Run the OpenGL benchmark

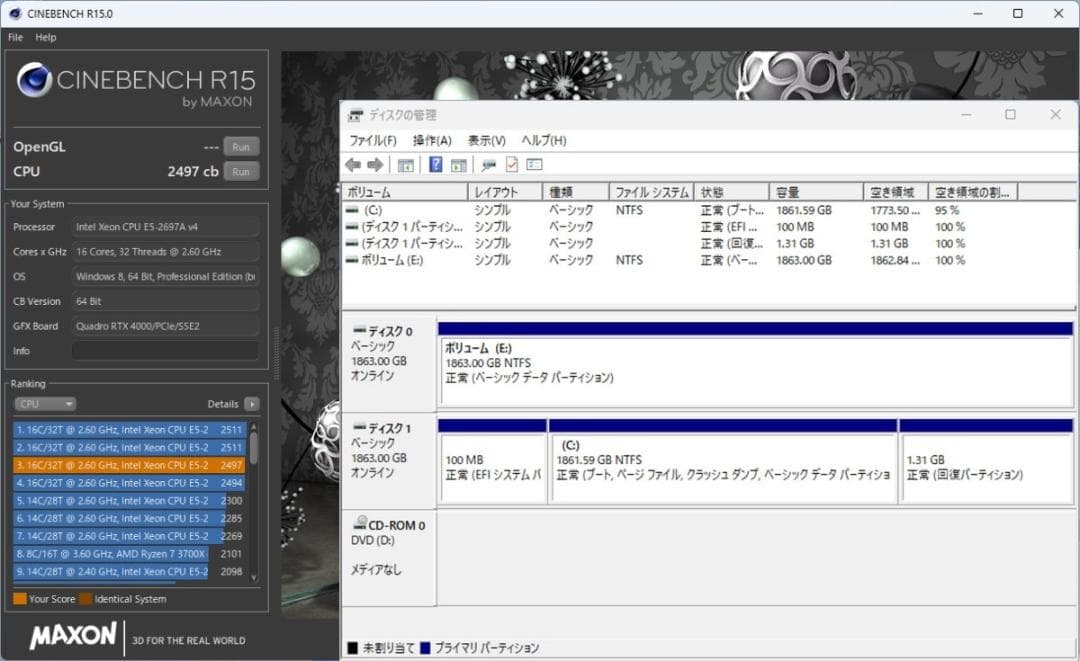pos(240,146)
